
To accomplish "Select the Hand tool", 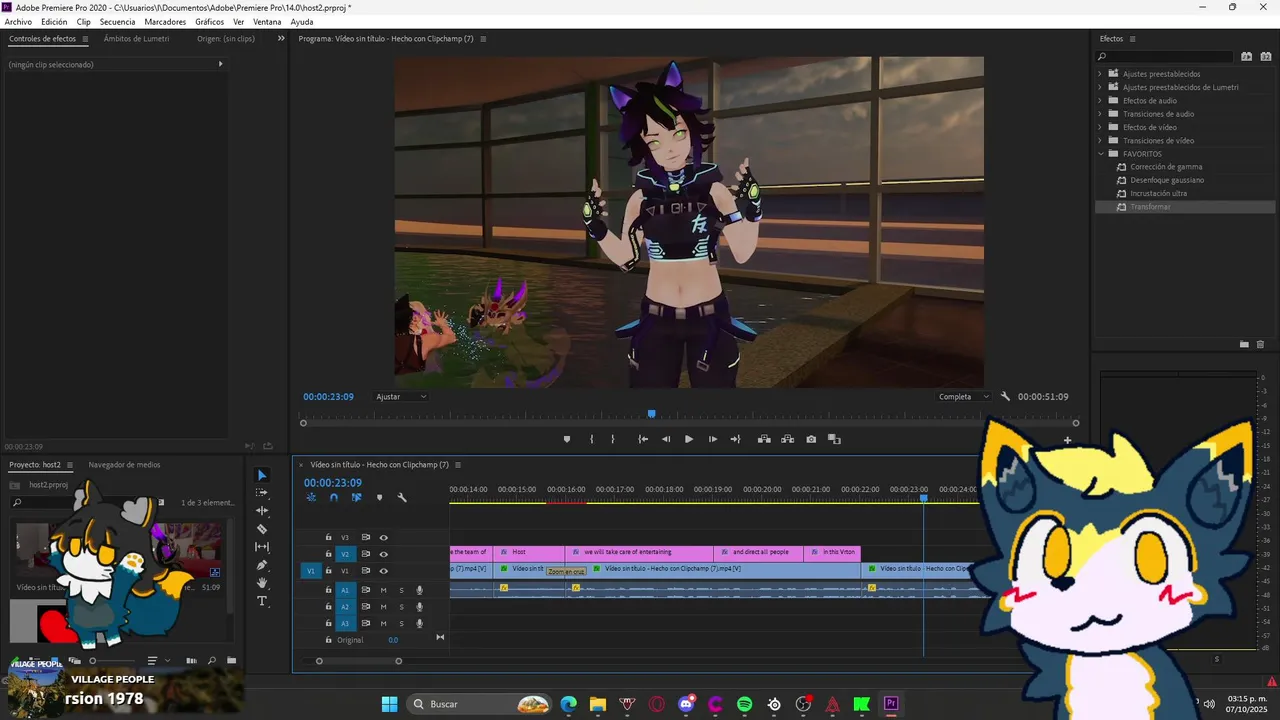I will 262,583.
